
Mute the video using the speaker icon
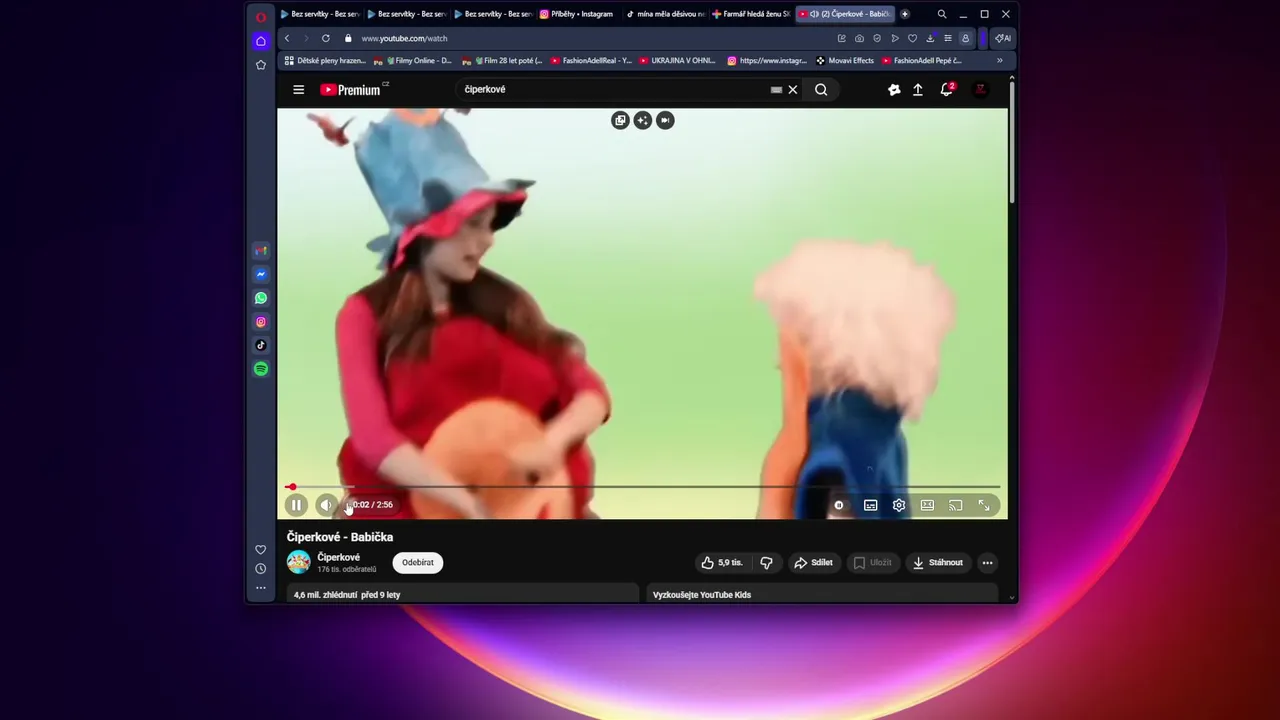(326, 505)
